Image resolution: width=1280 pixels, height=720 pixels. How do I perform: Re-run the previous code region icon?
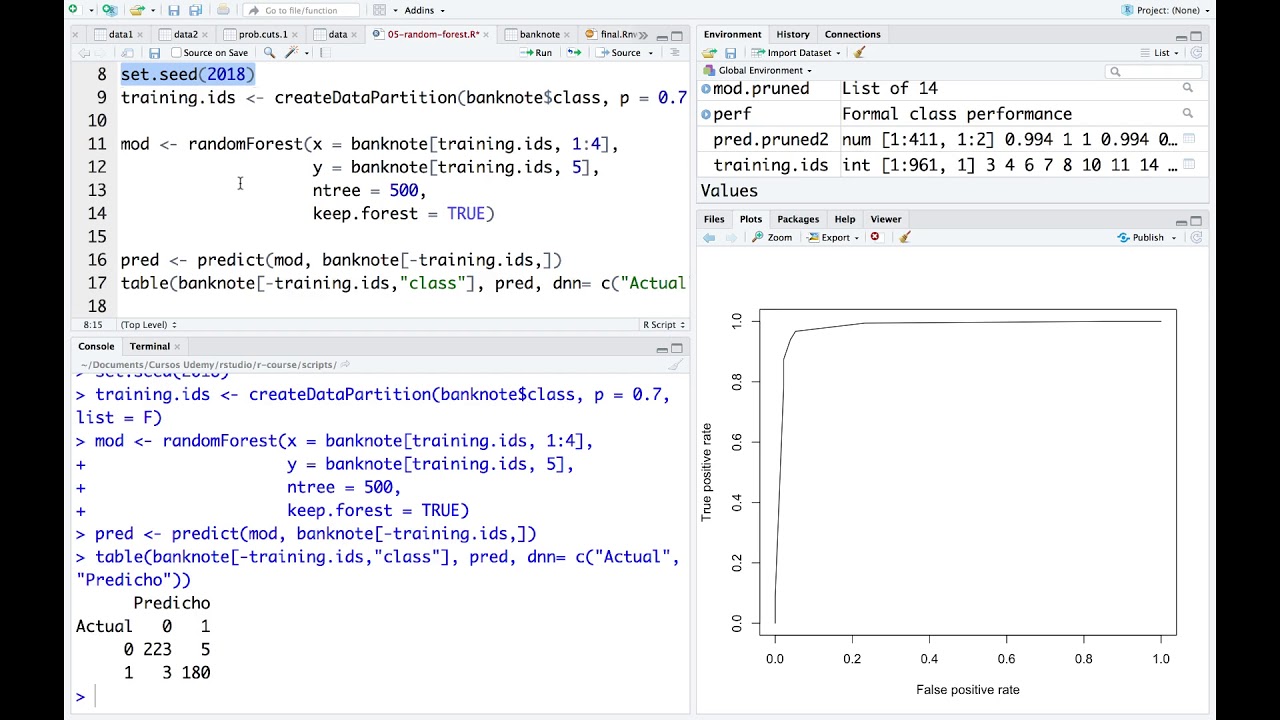pos(574,53)
